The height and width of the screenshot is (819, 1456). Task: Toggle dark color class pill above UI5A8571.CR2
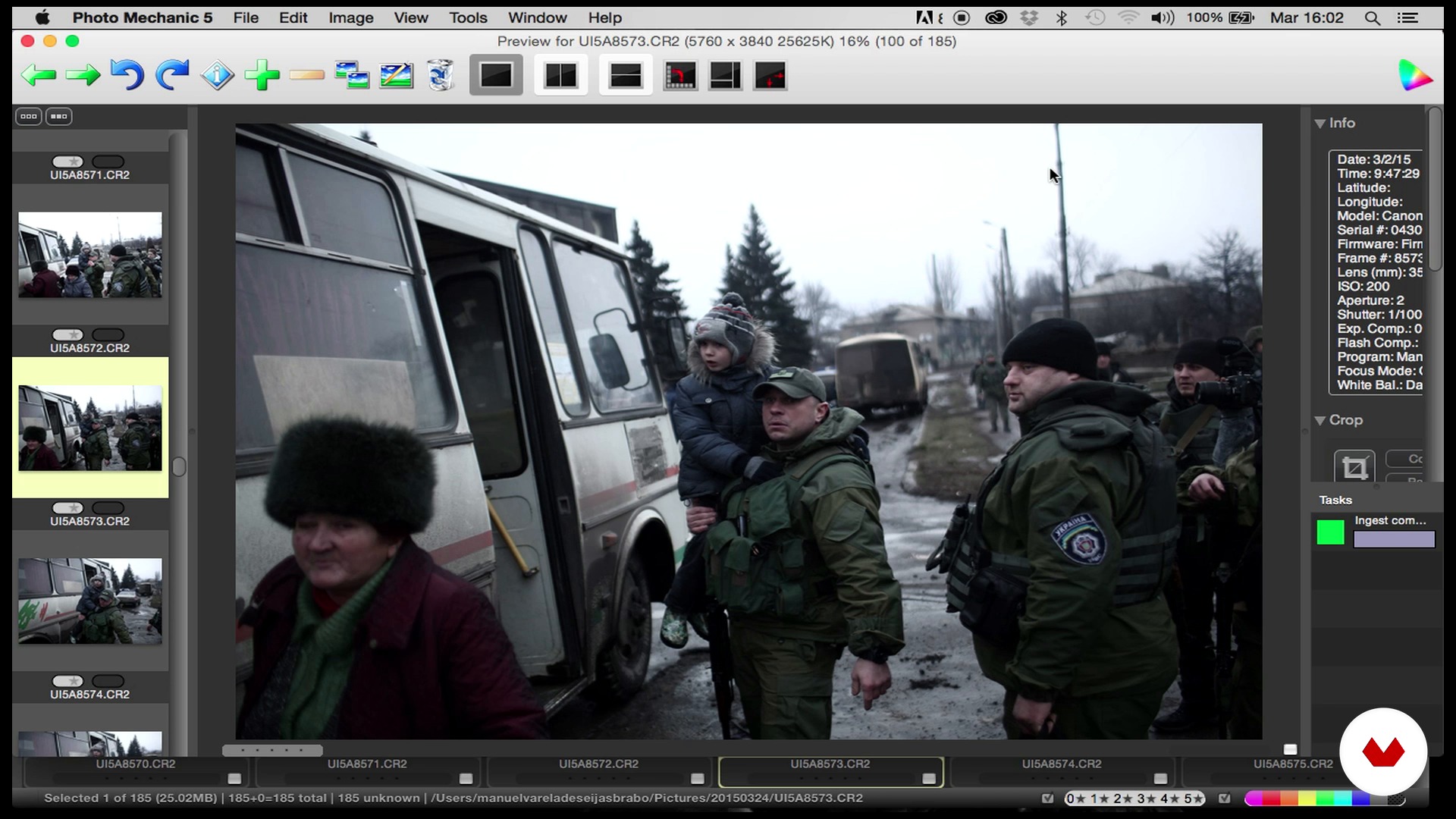108,162
